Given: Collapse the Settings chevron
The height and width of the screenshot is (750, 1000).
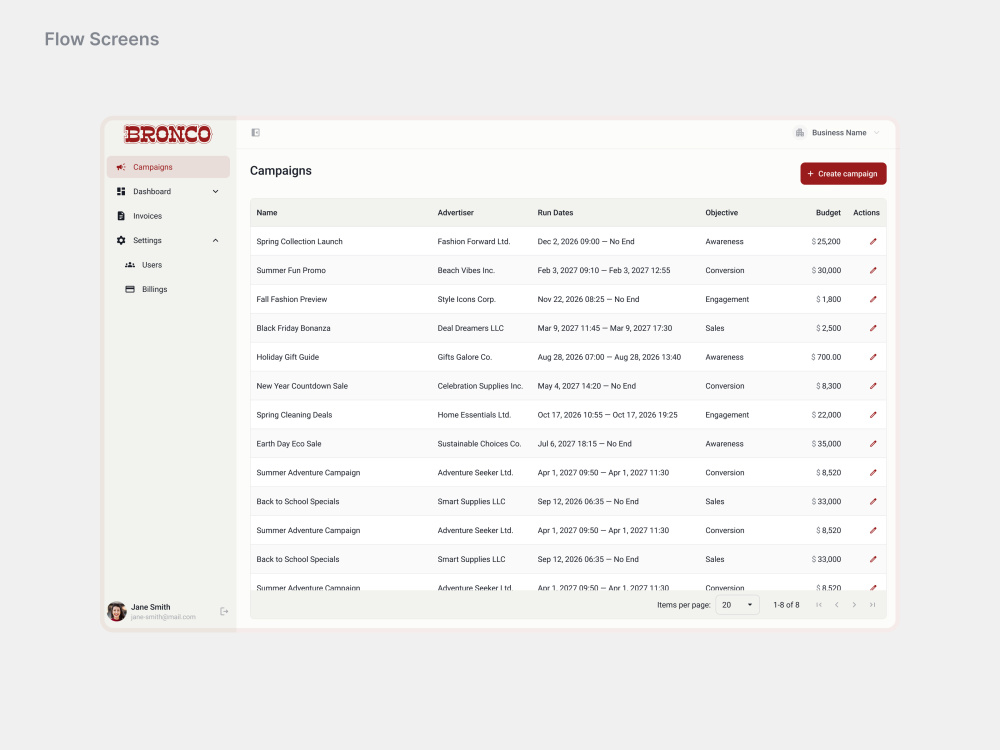Looking at the screenshot, I should 216,240.
